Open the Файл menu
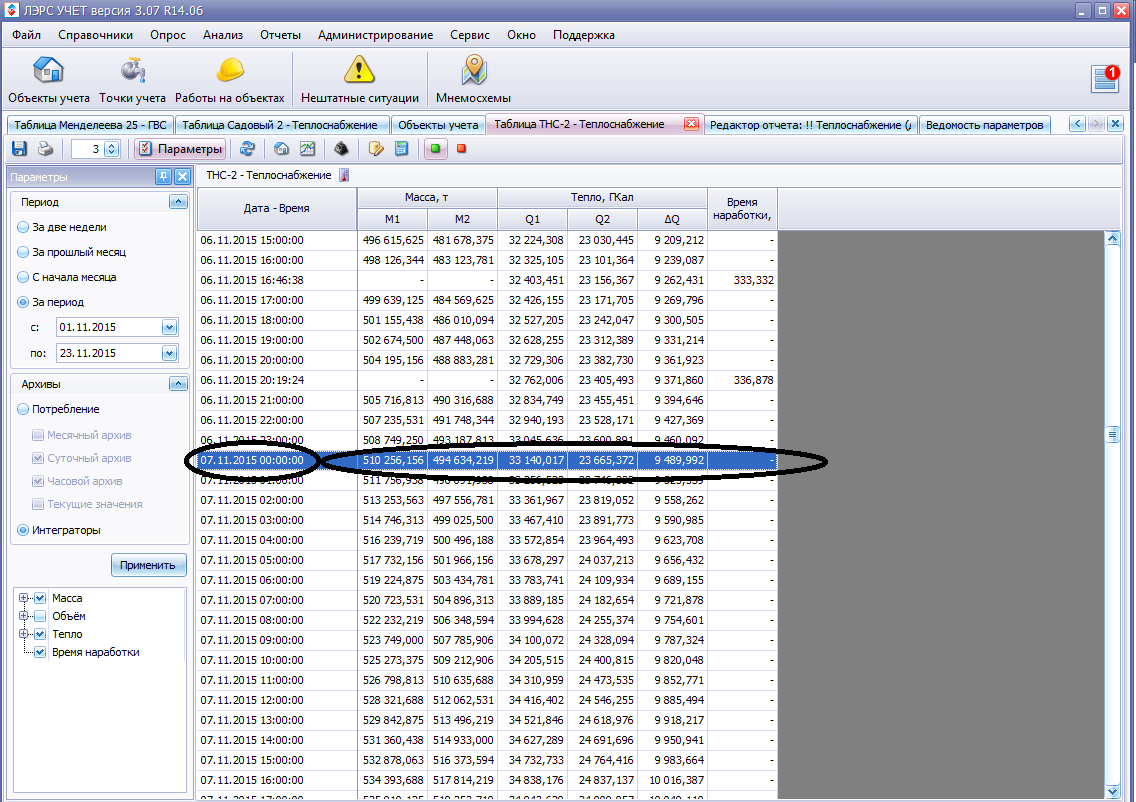1136x802 pixels. coord(26,35)
